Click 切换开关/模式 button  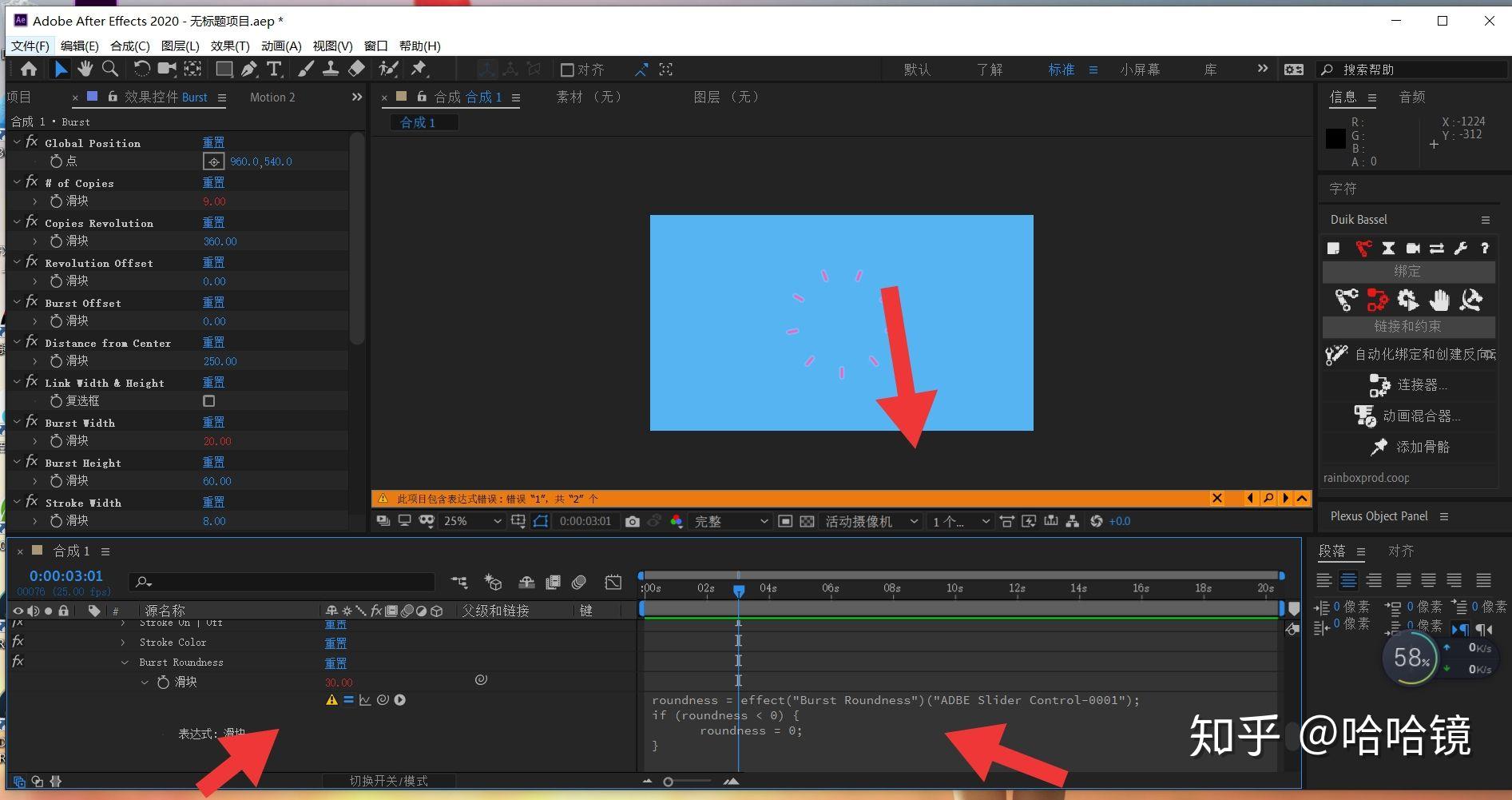pyautogui.click(x=389, y=781)
